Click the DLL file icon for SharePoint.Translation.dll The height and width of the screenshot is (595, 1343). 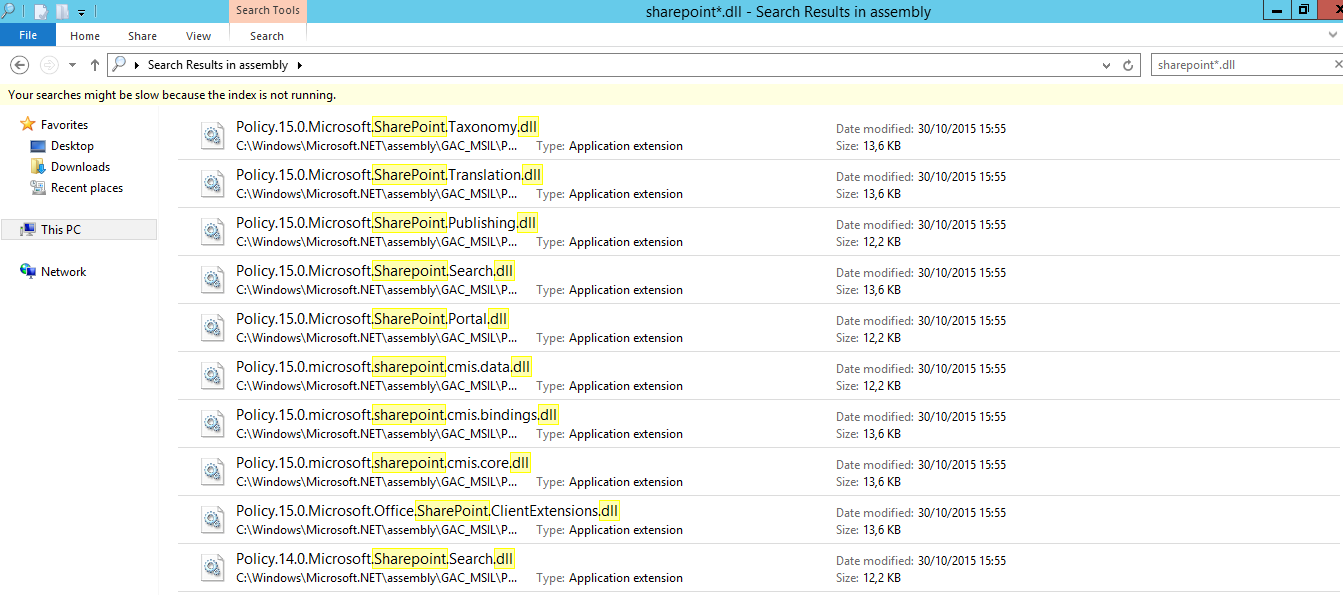click(213, 184)
